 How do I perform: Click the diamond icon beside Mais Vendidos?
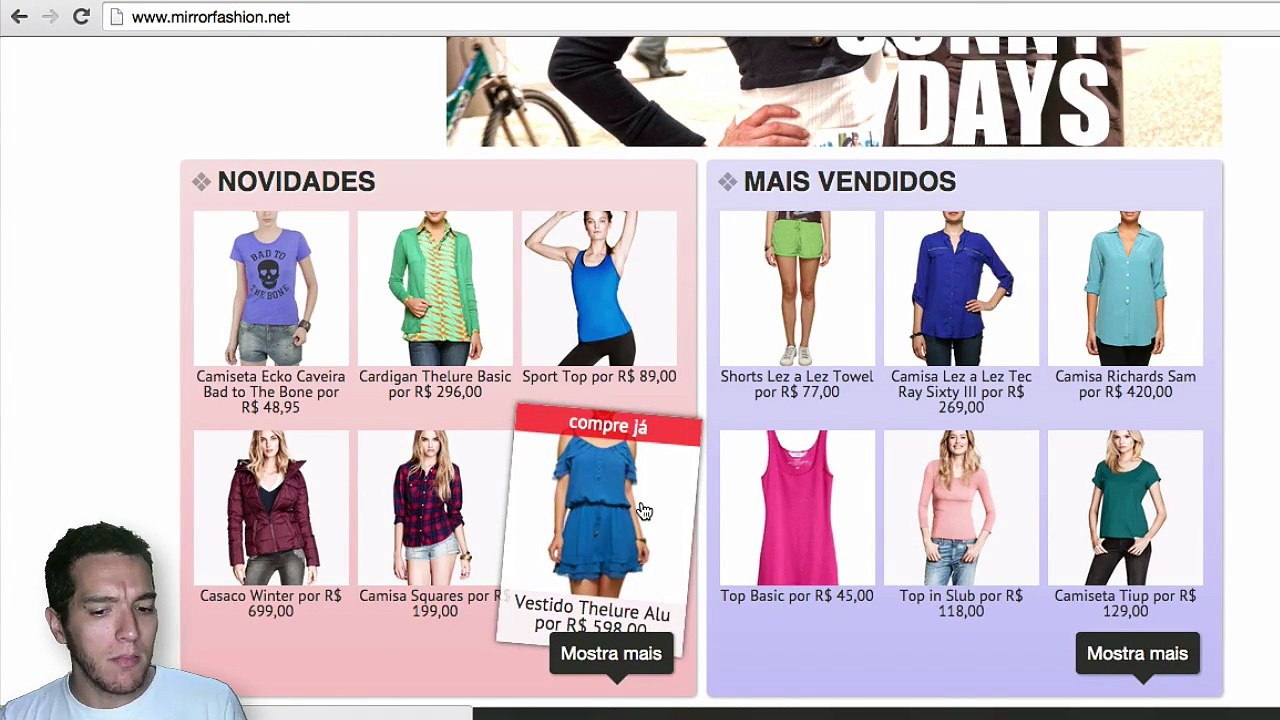point(727,182)
